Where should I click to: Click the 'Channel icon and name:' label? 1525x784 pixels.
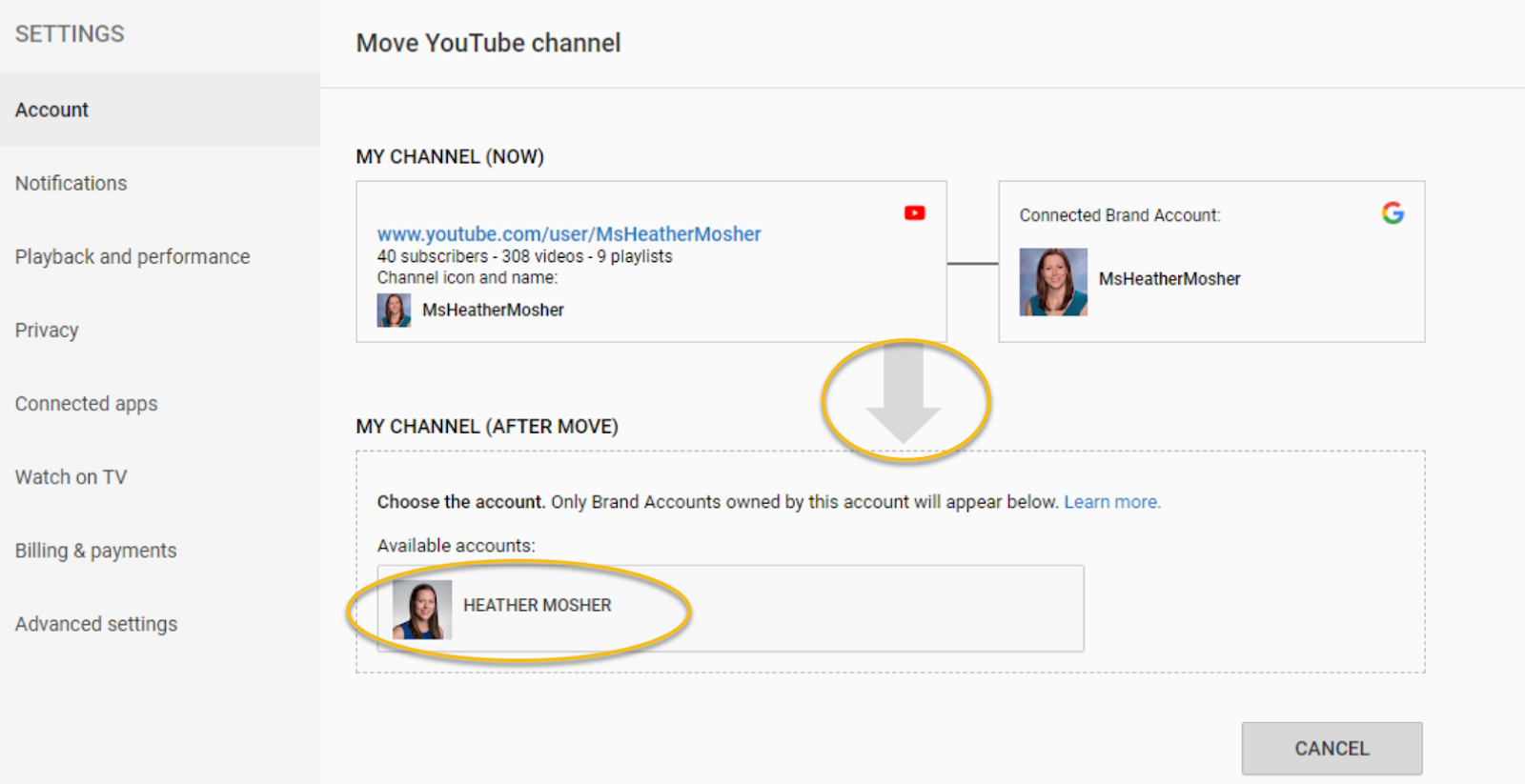pyautogui.click(x=467, y=277)
